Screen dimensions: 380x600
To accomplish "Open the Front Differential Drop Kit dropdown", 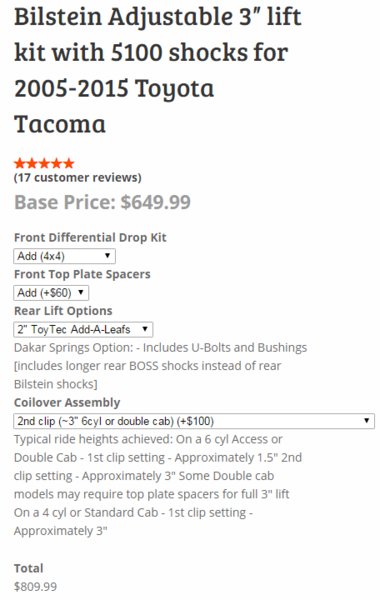I will [x=64, y=256].
